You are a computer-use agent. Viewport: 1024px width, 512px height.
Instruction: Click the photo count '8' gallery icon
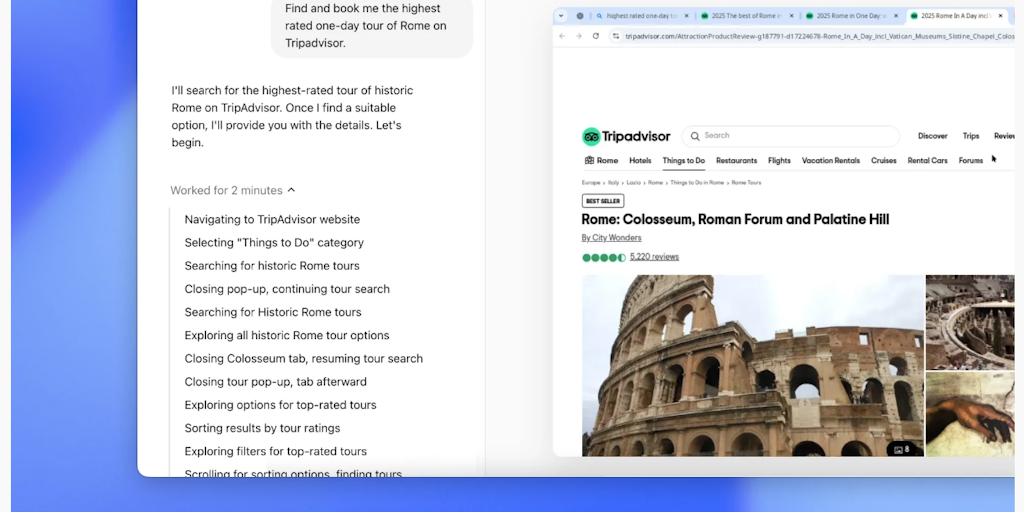click(x=902, y=449)
